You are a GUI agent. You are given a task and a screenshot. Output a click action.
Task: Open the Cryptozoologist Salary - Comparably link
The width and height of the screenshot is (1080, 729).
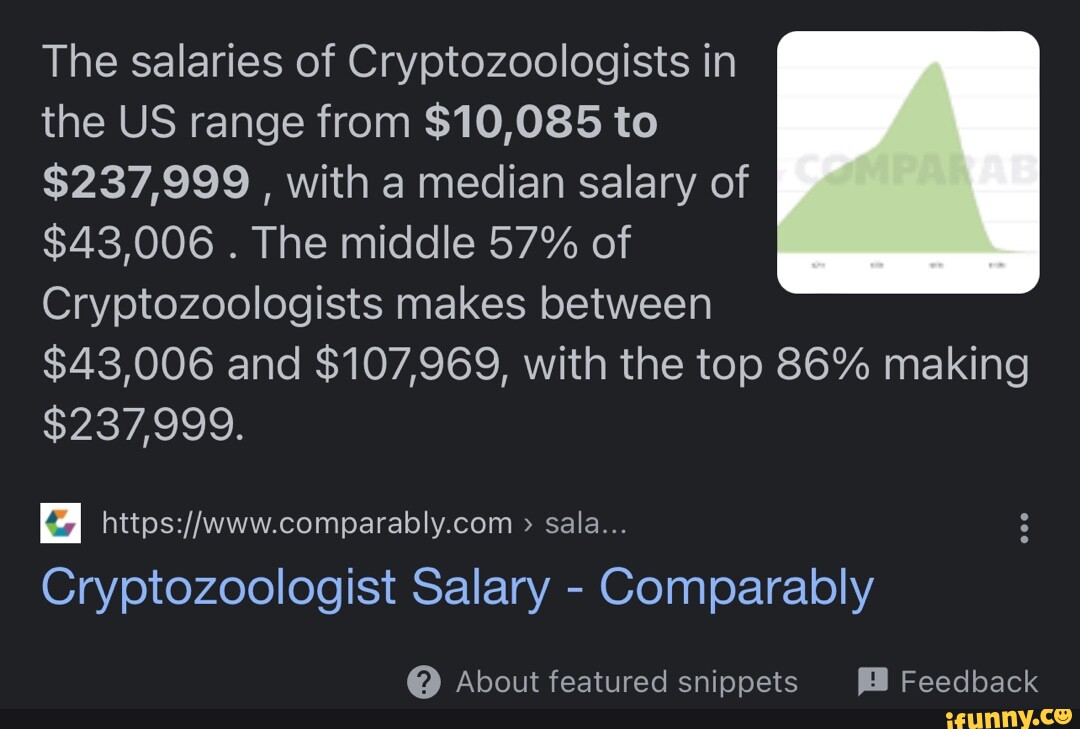(x=458, y=588)
